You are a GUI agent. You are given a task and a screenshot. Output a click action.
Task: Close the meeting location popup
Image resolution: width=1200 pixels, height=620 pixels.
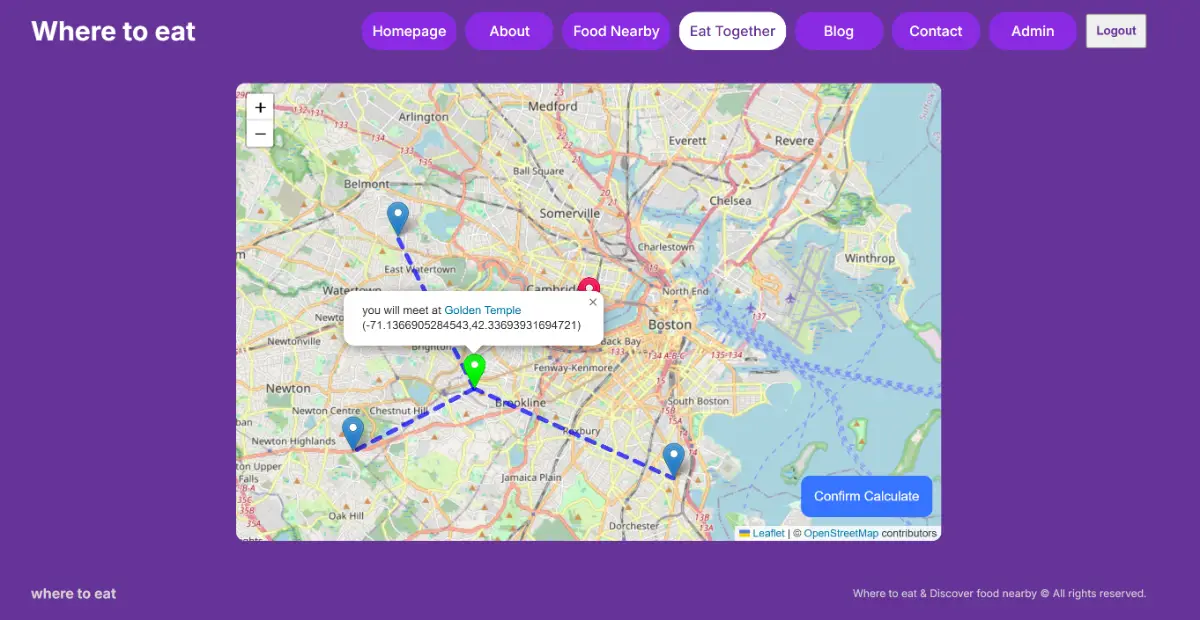tap(592, 302)
